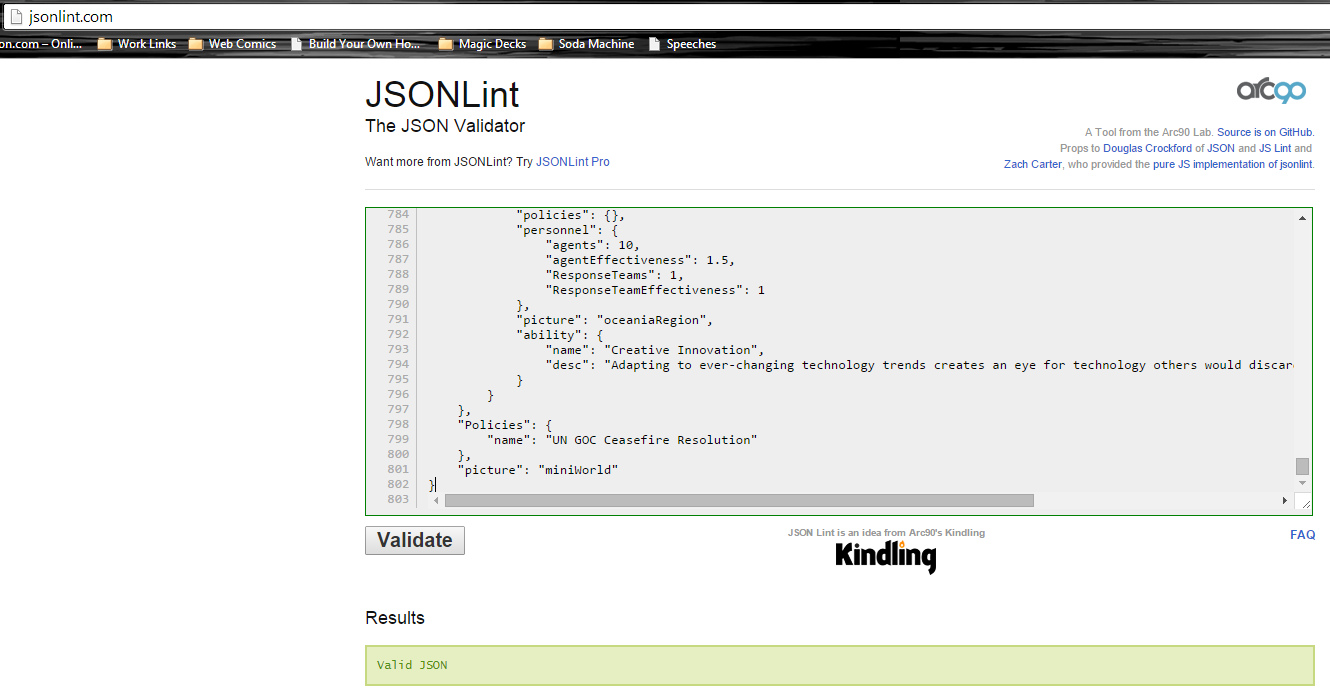Open the Magic Decks bookmark folder
Viewport: 1330px width, 698px height.
coord(482,44)
